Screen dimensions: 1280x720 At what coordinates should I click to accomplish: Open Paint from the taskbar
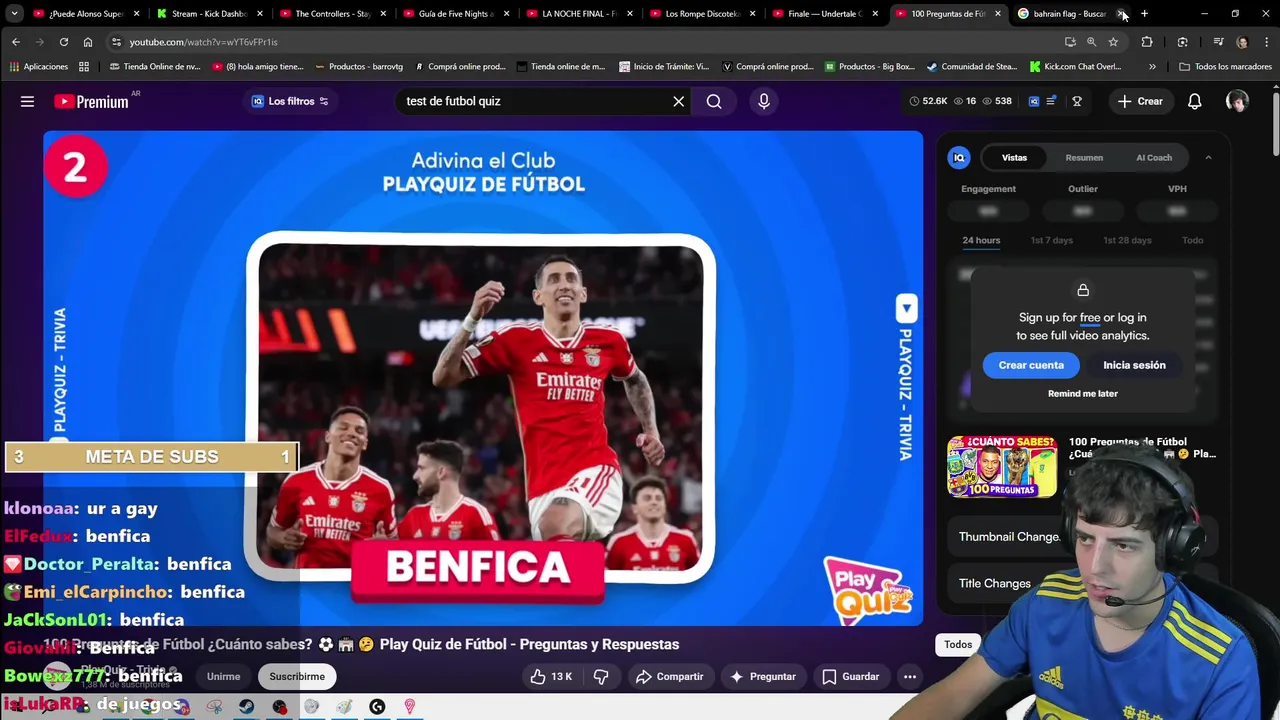[x=344, y=706]
